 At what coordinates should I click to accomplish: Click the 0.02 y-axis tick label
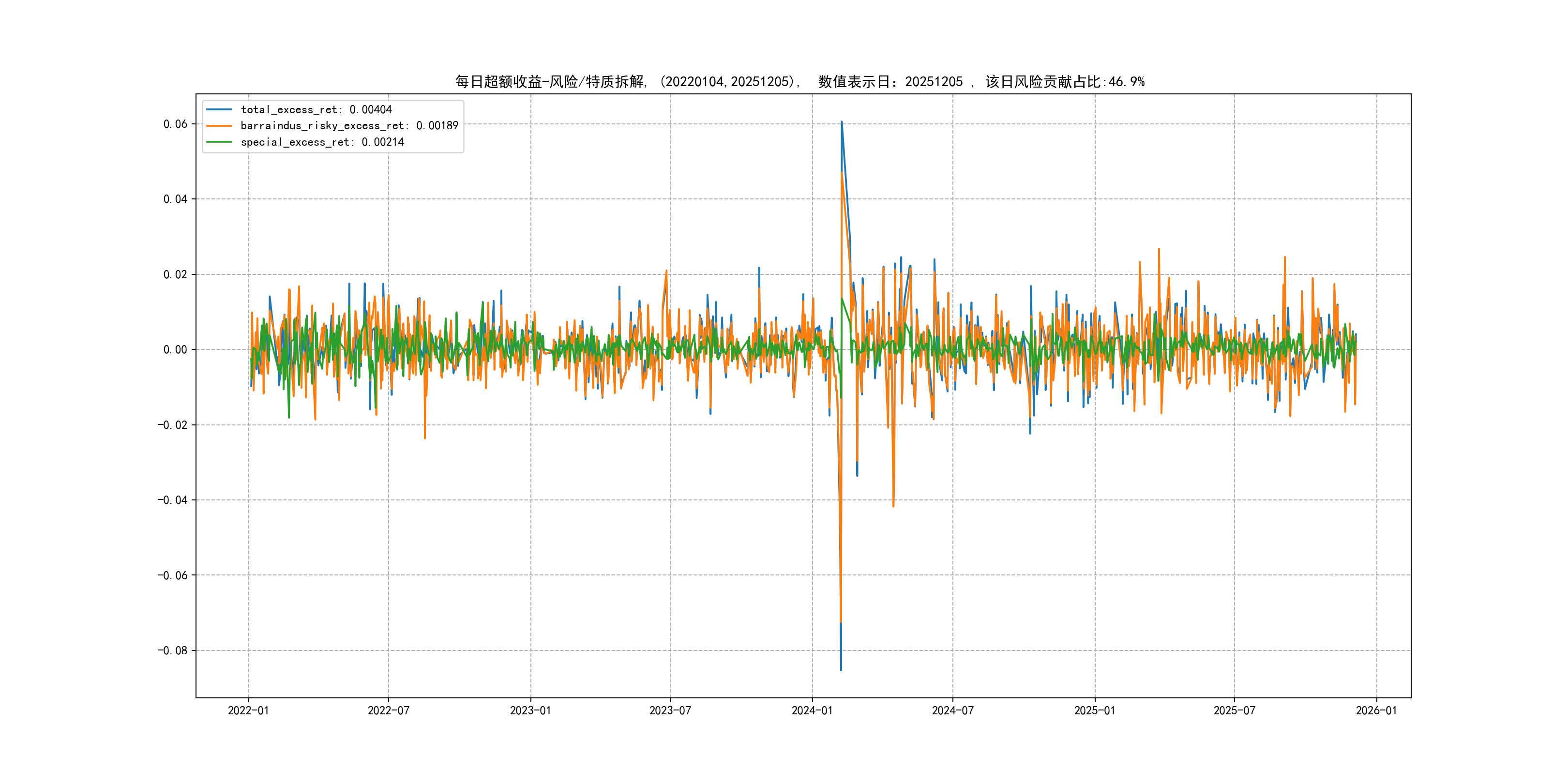(x=175, y=274)
